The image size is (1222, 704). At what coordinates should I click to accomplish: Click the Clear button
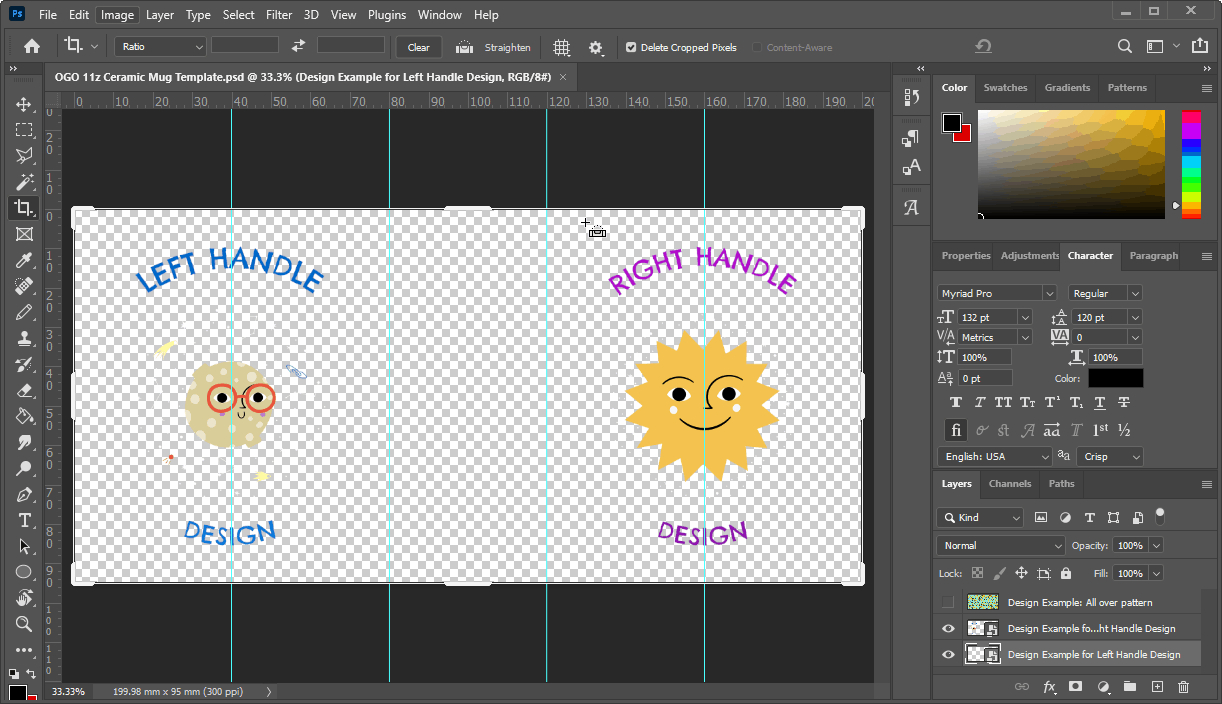419,47
